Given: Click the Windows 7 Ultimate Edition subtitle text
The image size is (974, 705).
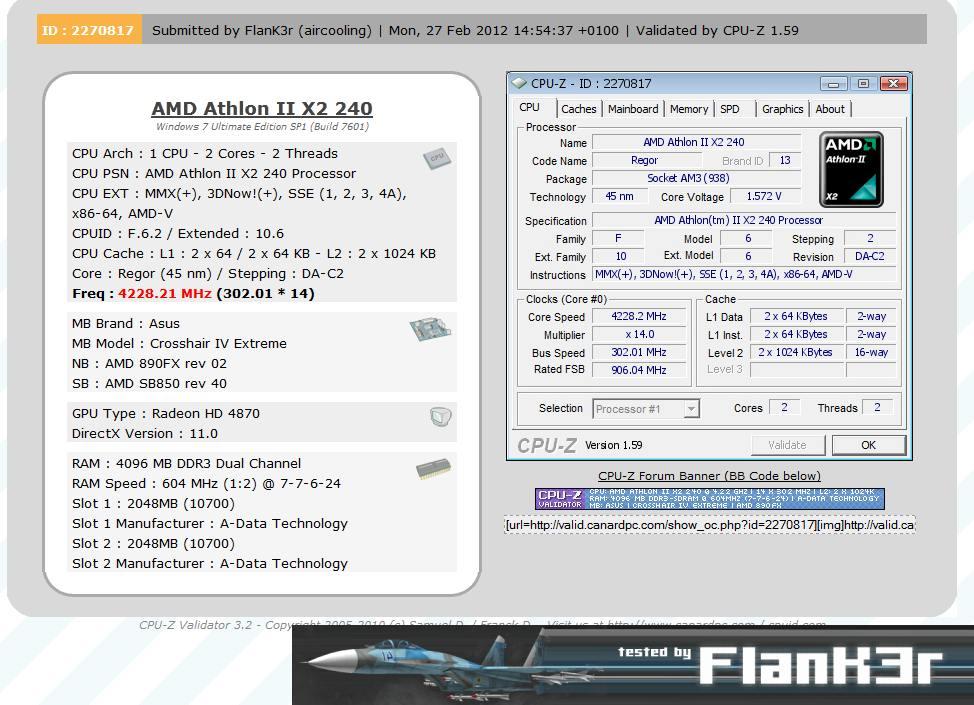Looking at the screenshot, I should 262,126.
